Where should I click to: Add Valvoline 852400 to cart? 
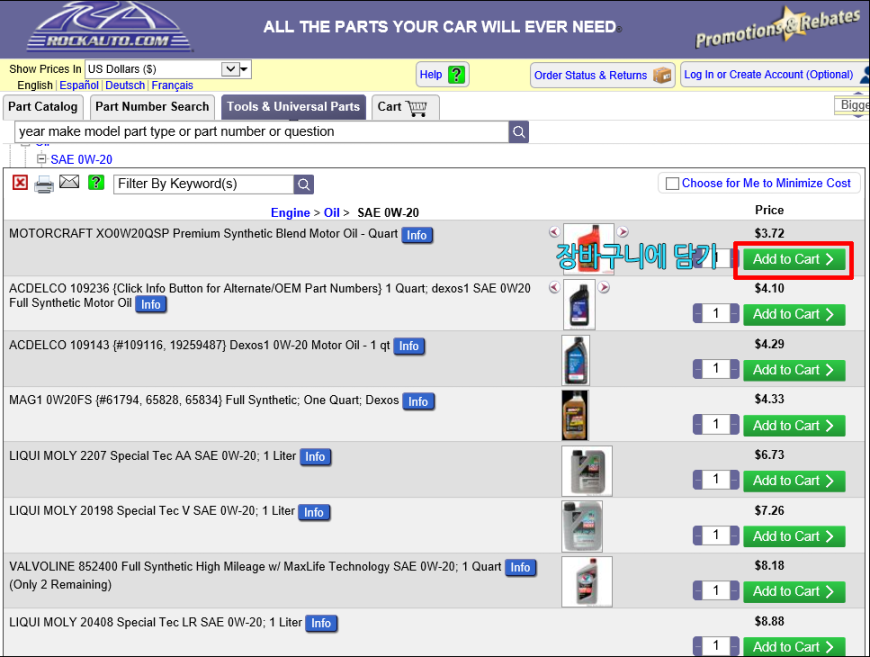[x=794, y=592]
